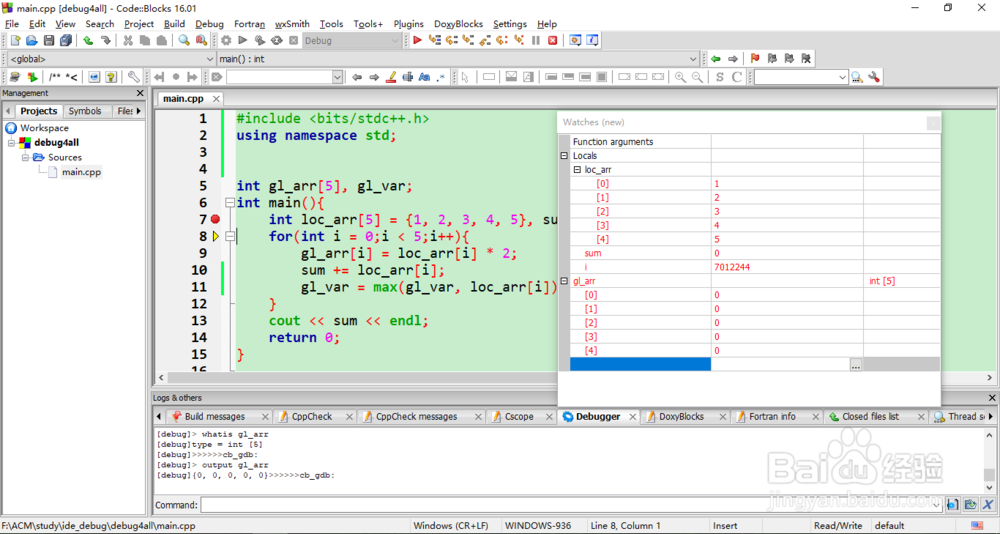The image size is (1000, 534).
Task: Open the Cscope log tab
Action: (519, 417)
